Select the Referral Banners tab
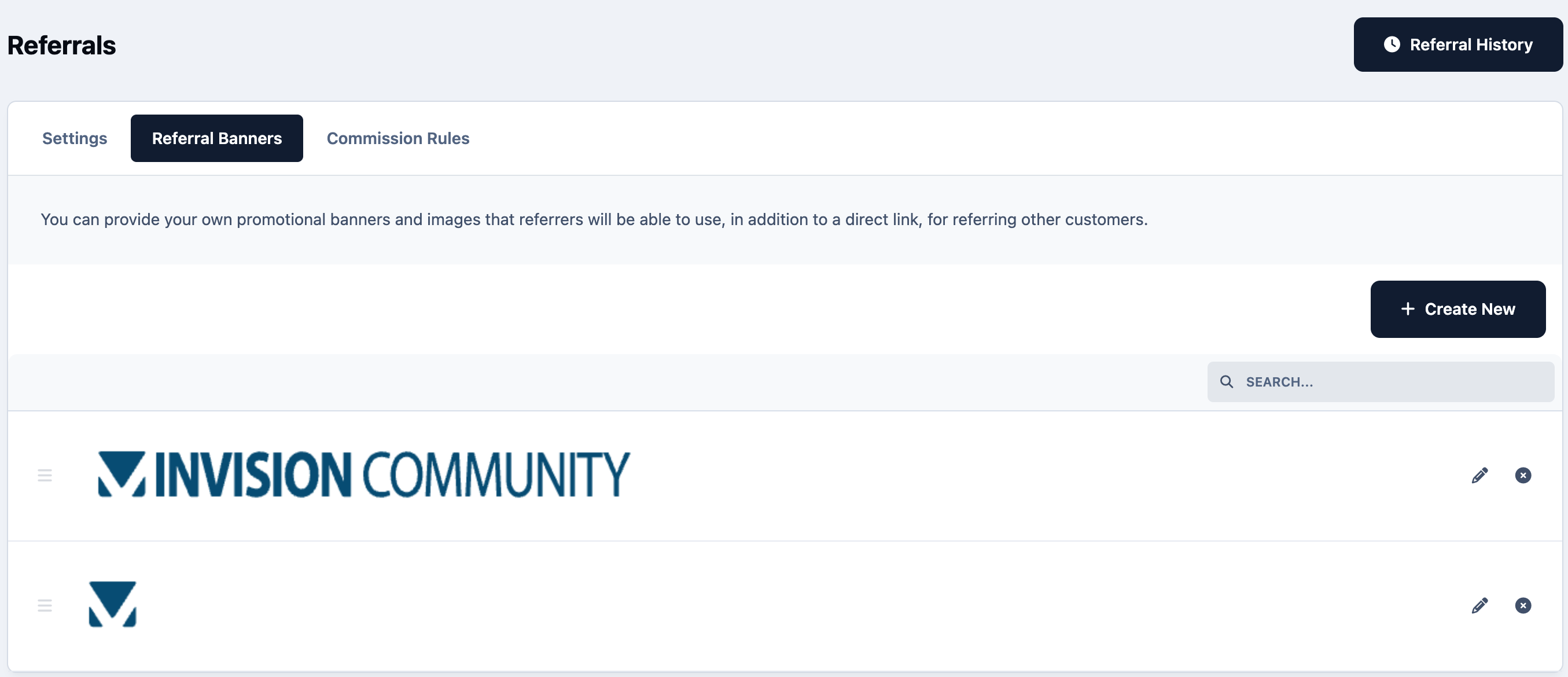The width and height of the screenshot is (1568, 677). (x=217, y=138)
